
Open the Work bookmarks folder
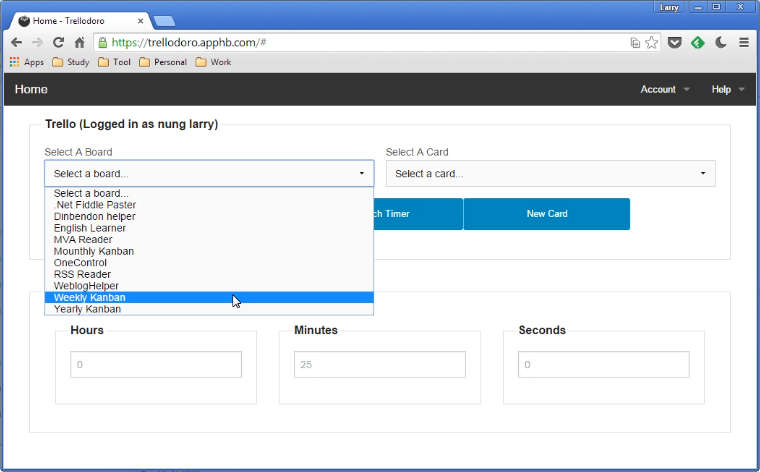point(213,62)
